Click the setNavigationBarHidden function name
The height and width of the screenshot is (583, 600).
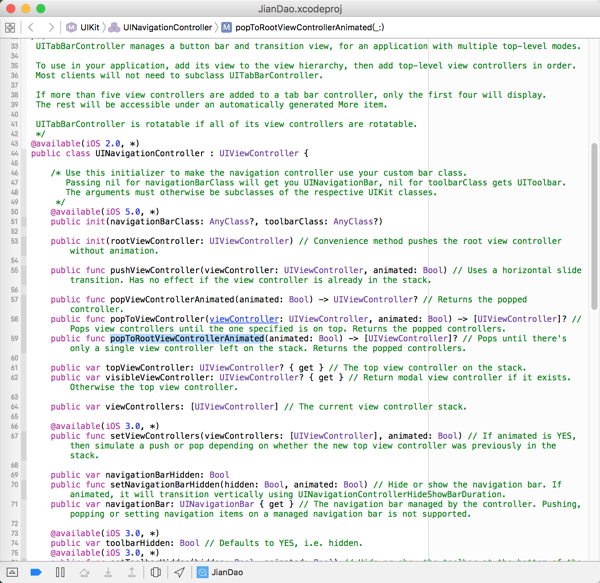167,484
